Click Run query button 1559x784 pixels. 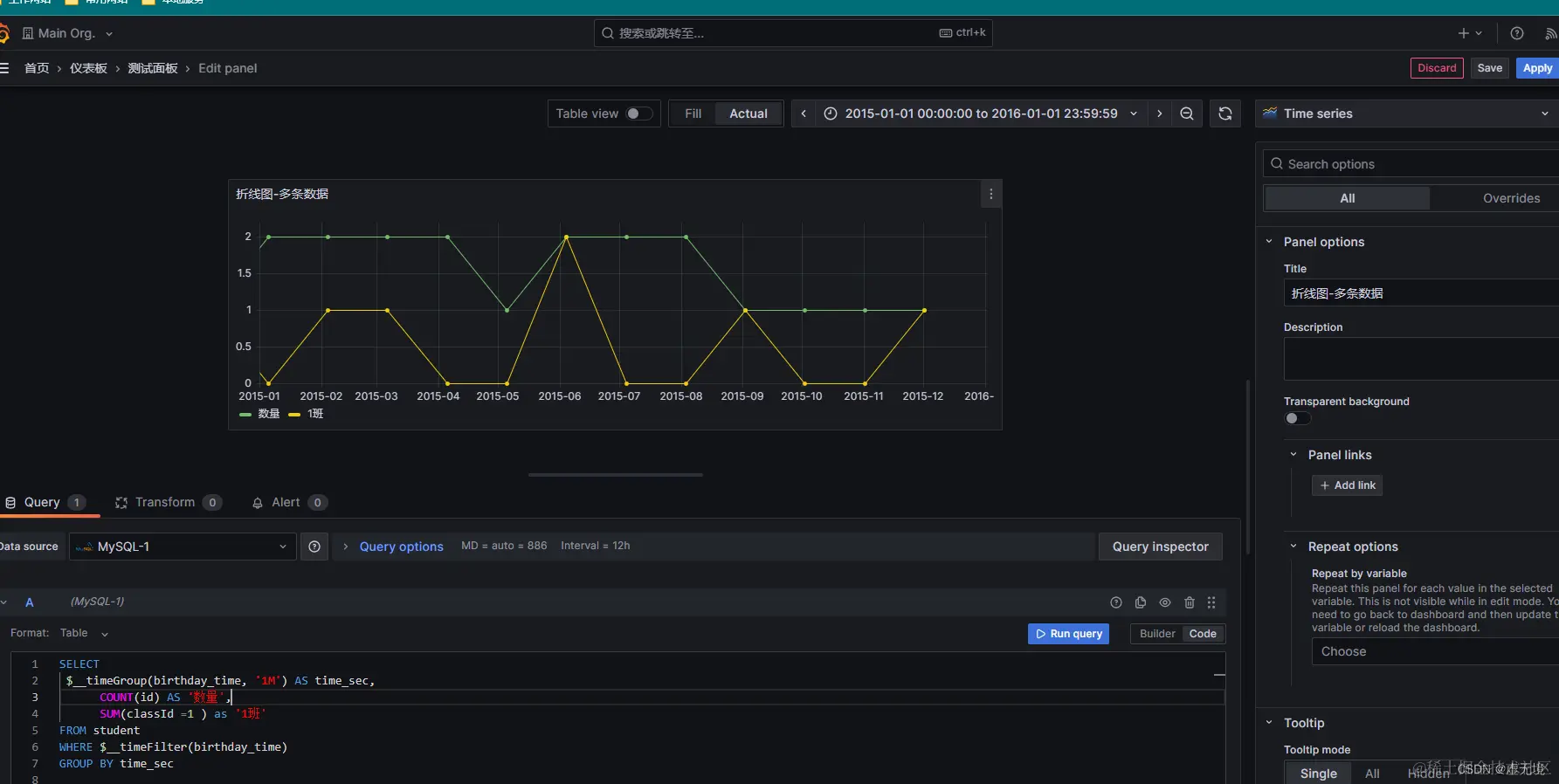(x=1068, y=634)
